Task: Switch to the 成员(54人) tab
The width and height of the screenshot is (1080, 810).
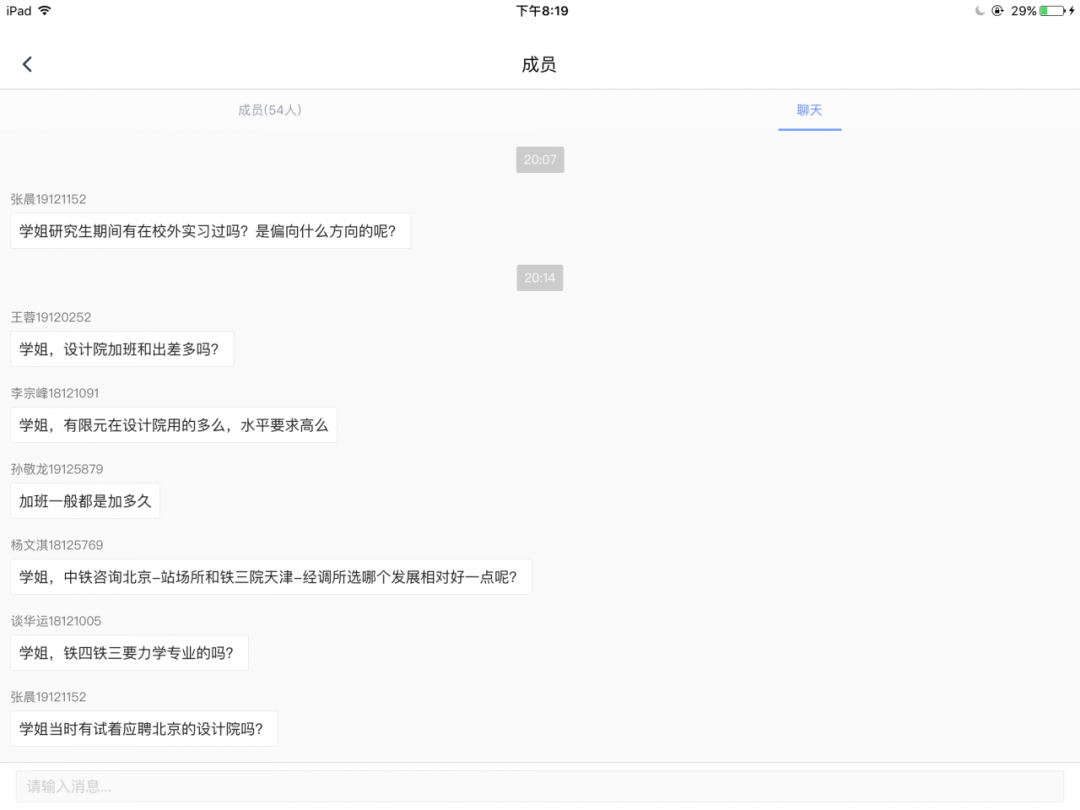Action: (269, 110)
